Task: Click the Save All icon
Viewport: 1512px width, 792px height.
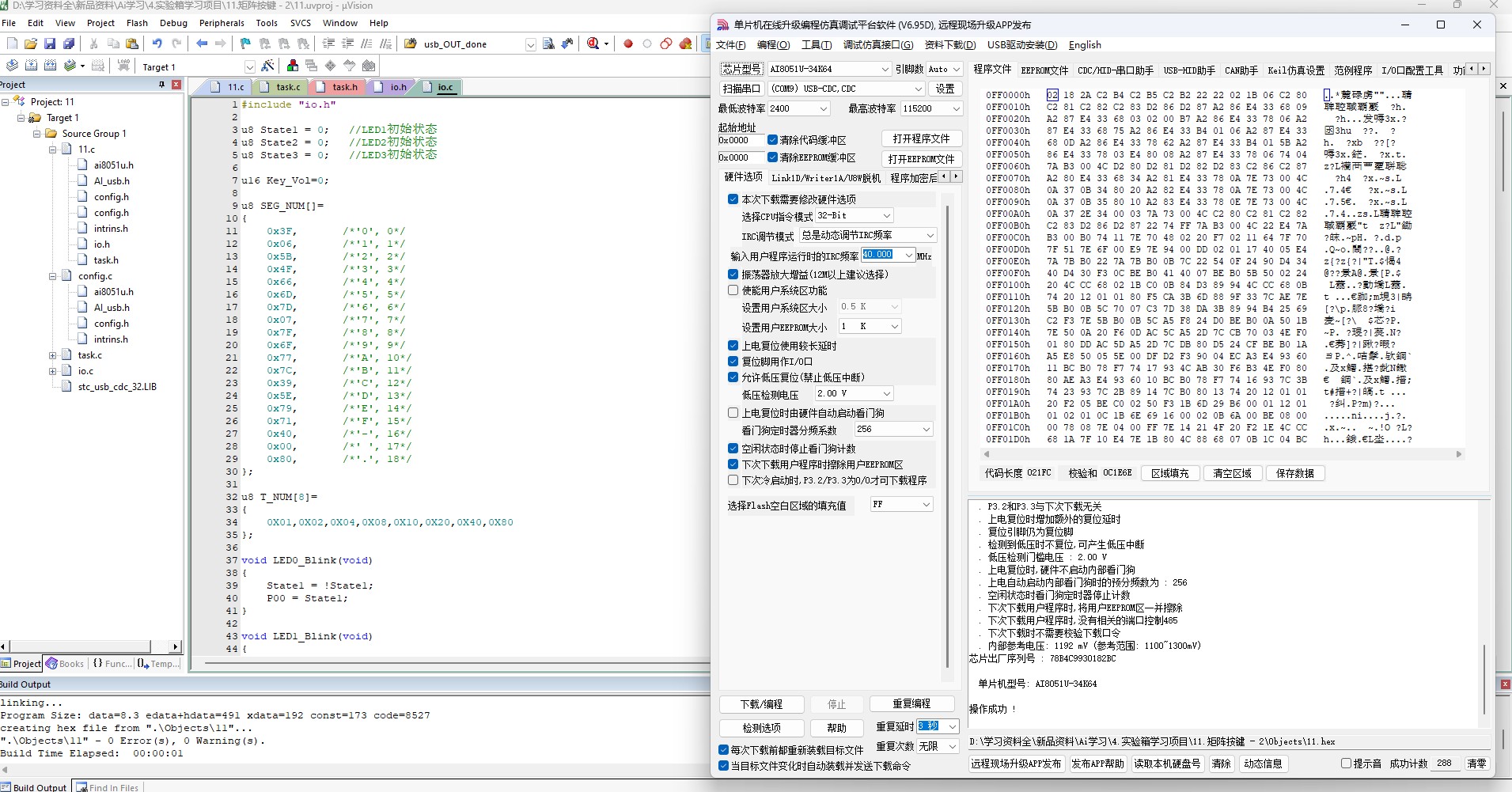Action: 69,44
